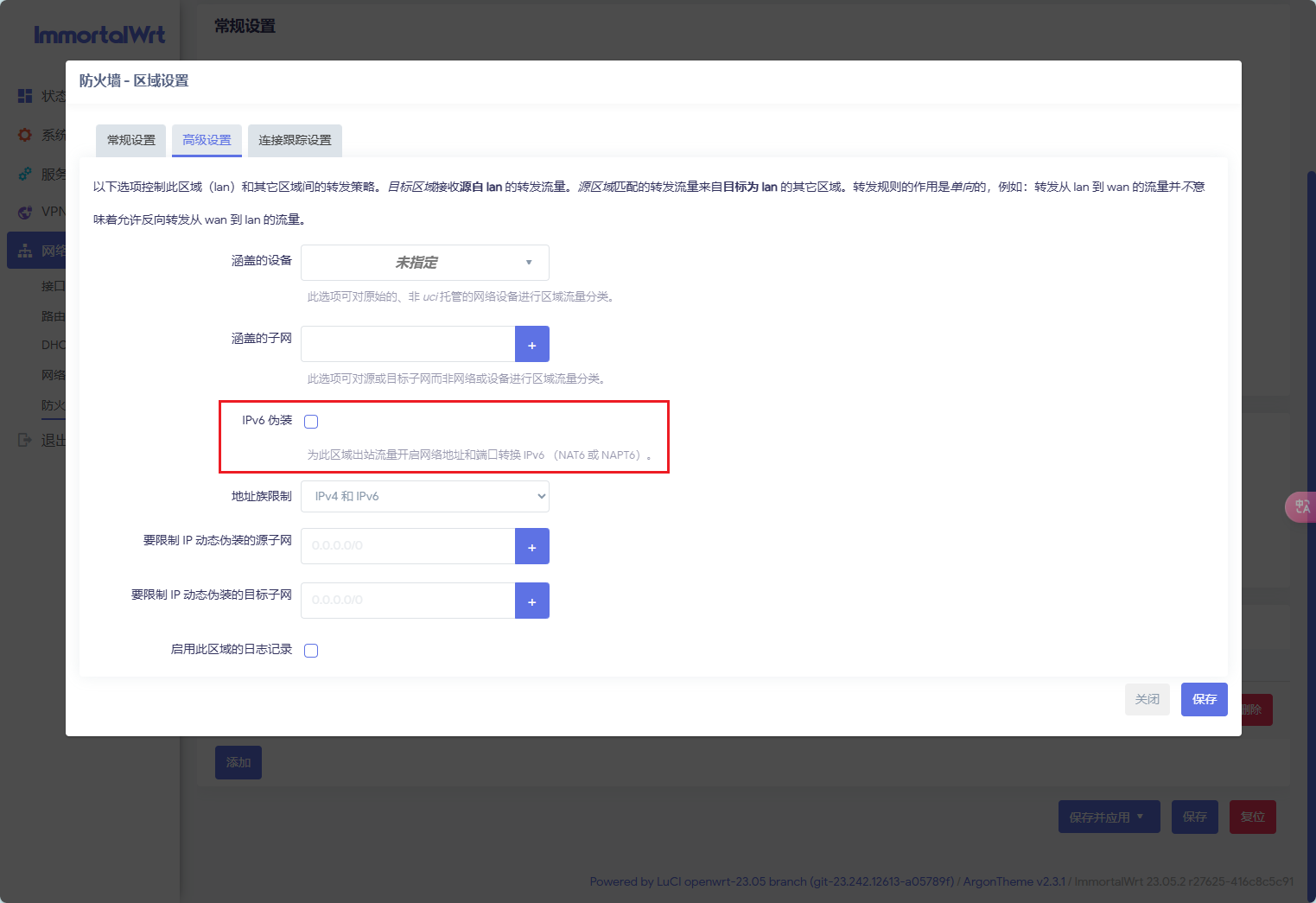Image resolution: width=1316 pixels, height=903 pixels.
Task: Enable the IPv6 伪装 checkbox
Action: (x=311, y=422)
